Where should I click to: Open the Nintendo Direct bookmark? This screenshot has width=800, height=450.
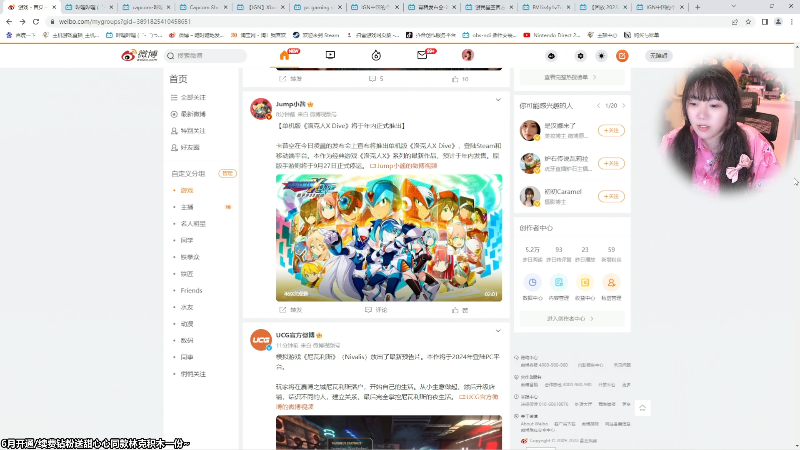click(x=552, y=35)
